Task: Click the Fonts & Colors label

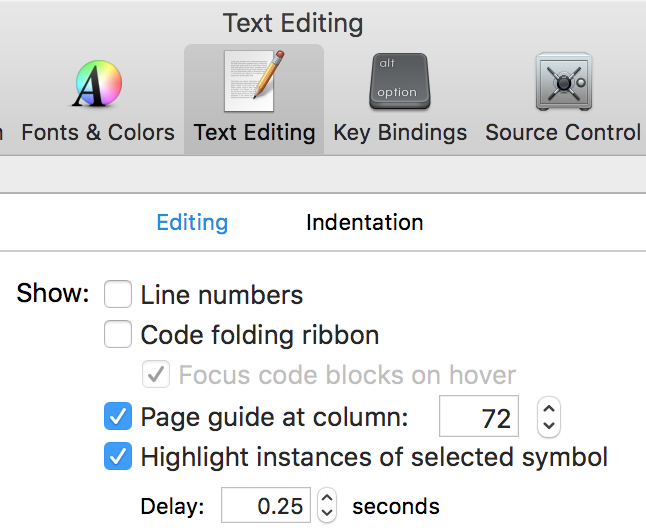Action: tap(98, 132)
